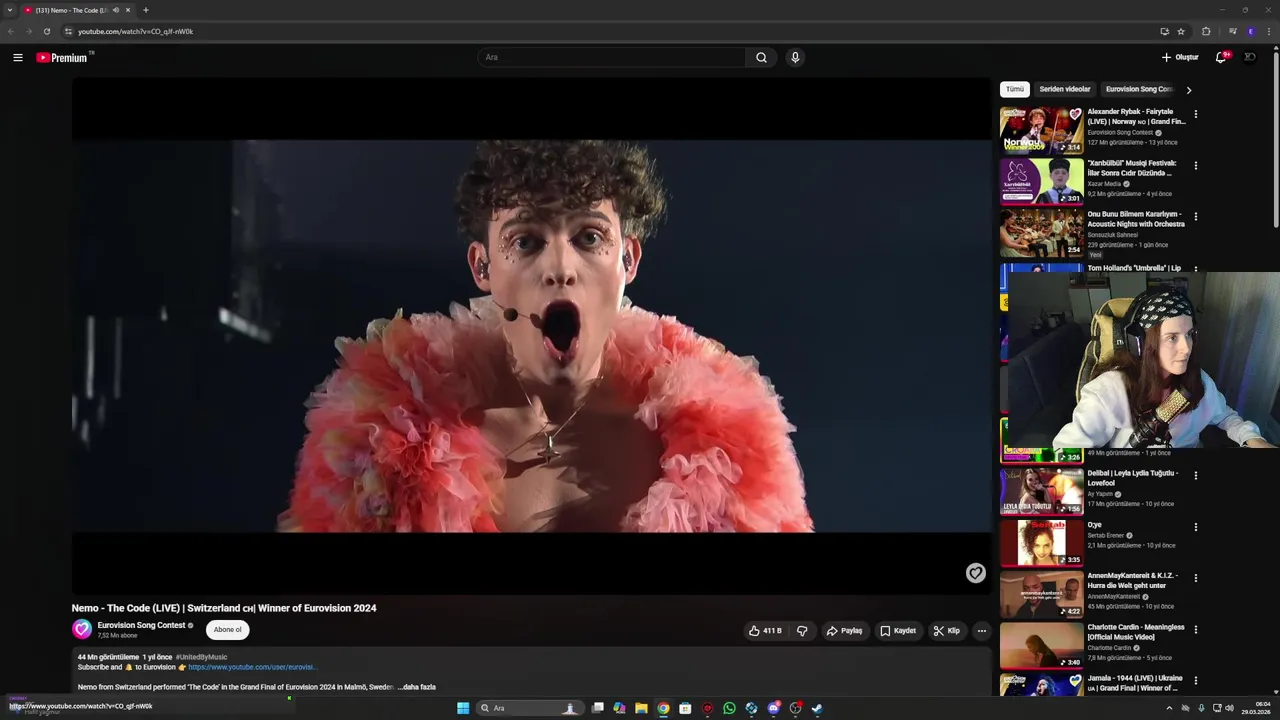
Task: Open Delibal Leyla Lydia Tuğutlu Lovefool video
Action: 1041,490
